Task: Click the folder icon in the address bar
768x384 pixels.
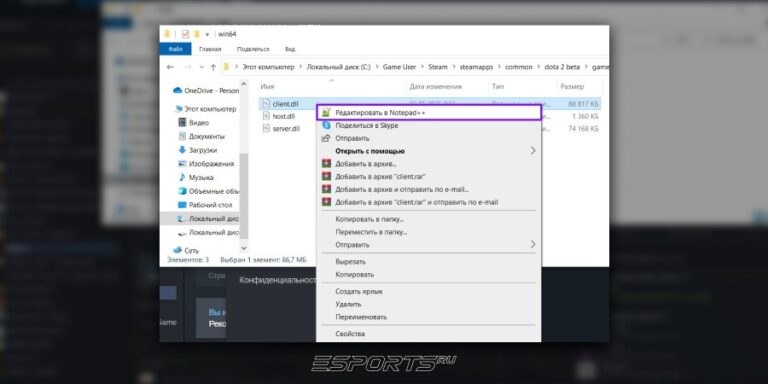Action: tap(226, 67)
